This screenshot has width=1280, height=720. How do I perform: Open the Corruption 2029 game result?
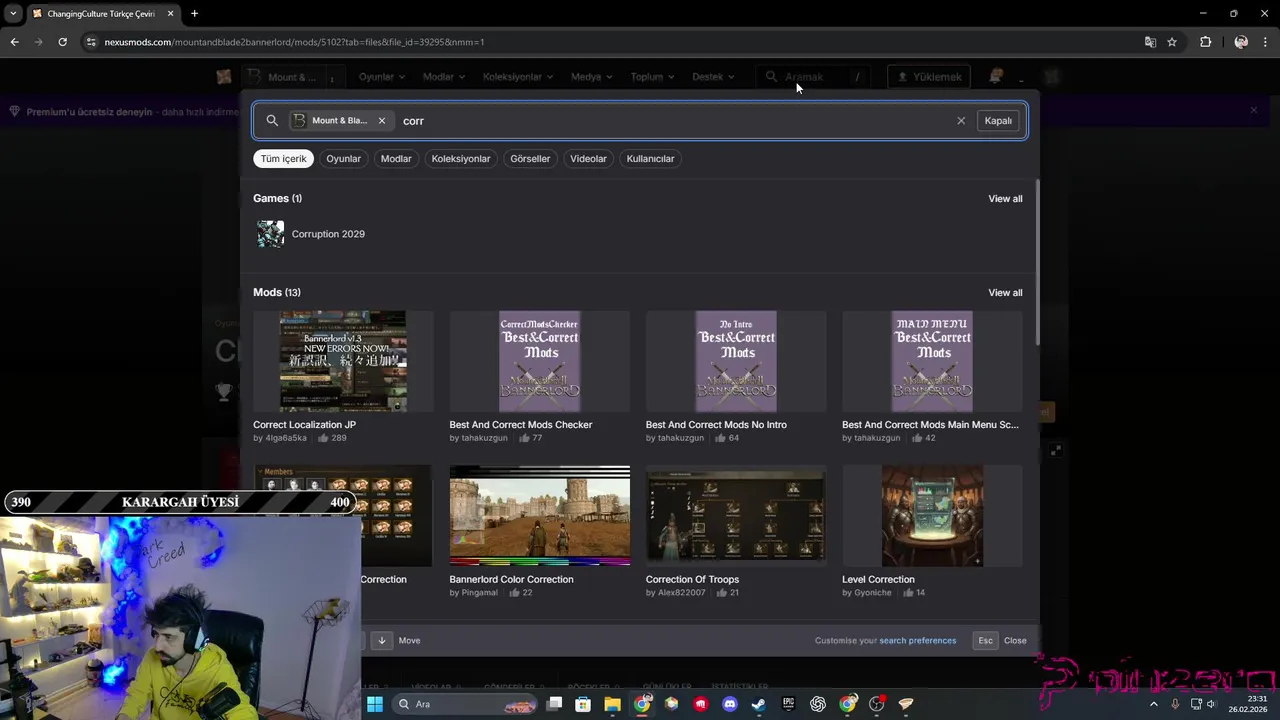point(328,234)
